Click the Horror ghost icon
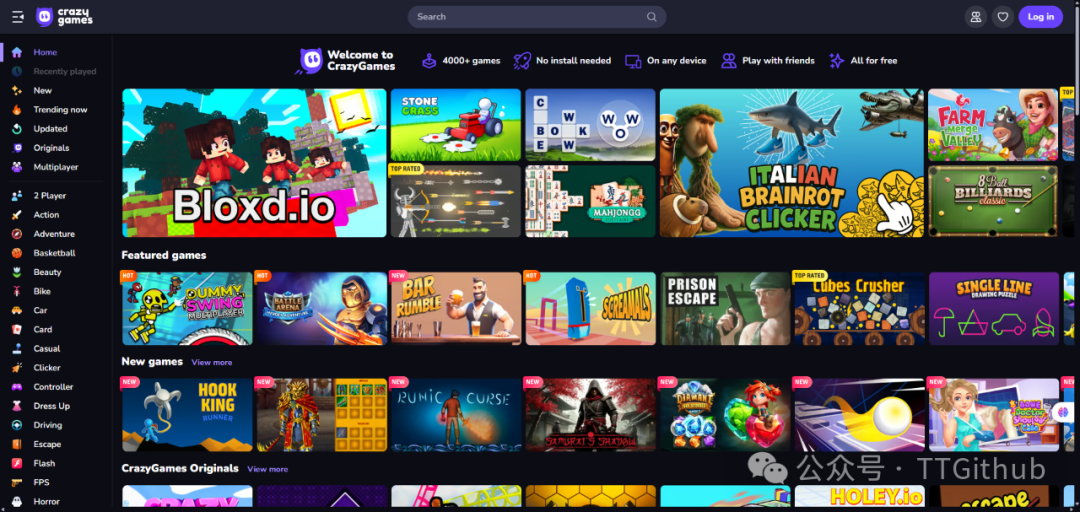The width and height of the screenshot is (1080, 512). pyautogui.click(x=17, y=502)
